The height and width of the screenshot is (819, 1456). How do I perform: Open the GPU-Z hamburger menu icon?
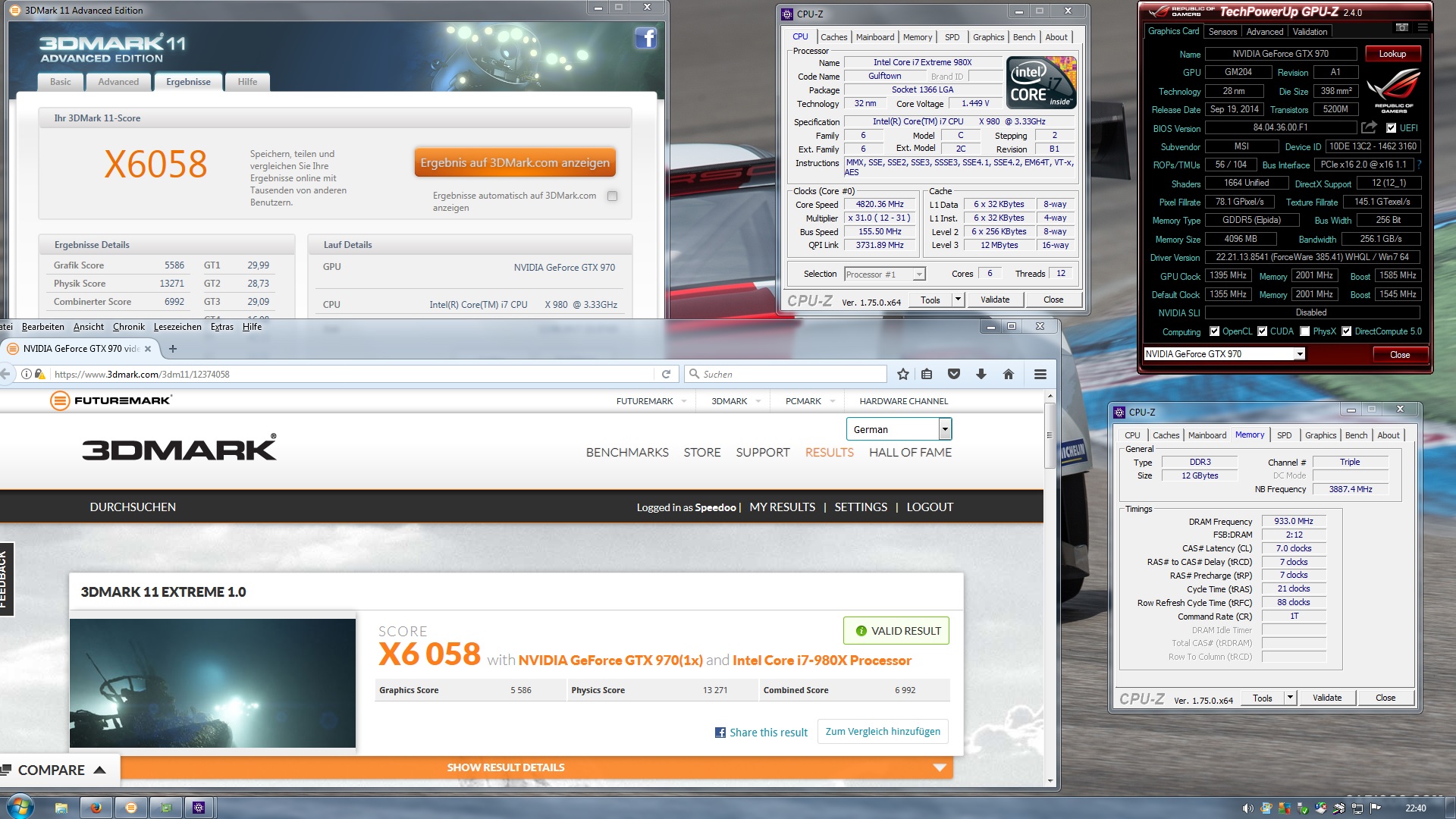[1423, 27]
